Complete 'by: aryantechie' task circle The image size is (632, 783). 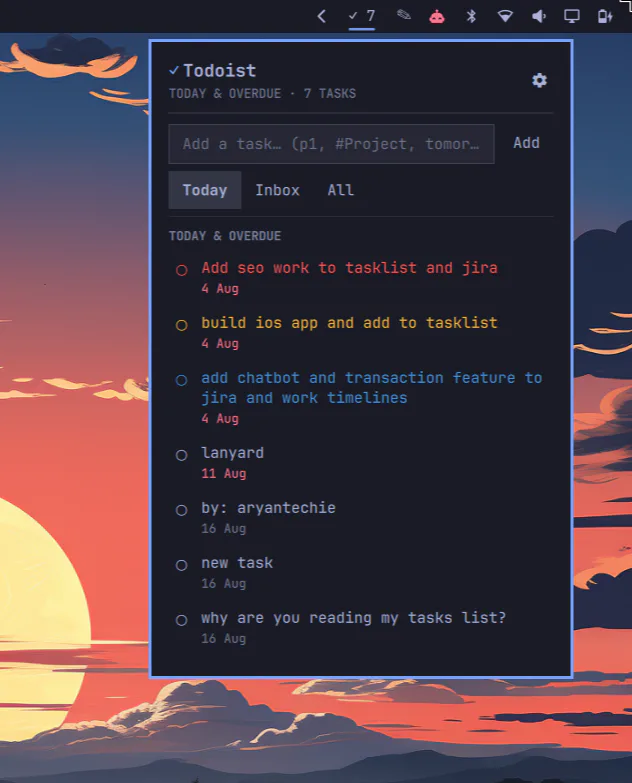tap(182, 510)
